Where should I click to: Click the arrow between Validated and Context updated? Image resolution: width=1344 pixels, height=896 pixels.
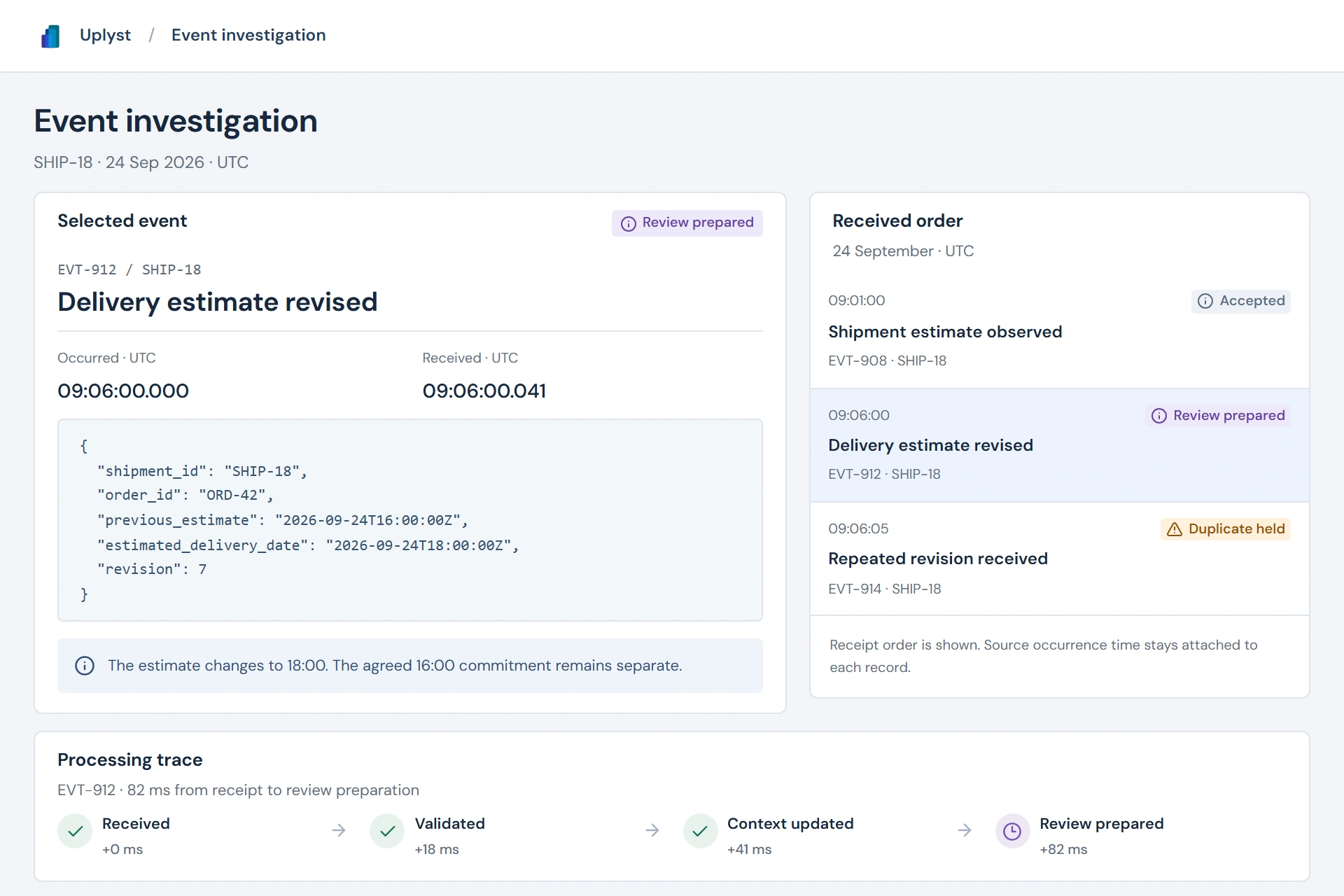(x=652, y=830)
